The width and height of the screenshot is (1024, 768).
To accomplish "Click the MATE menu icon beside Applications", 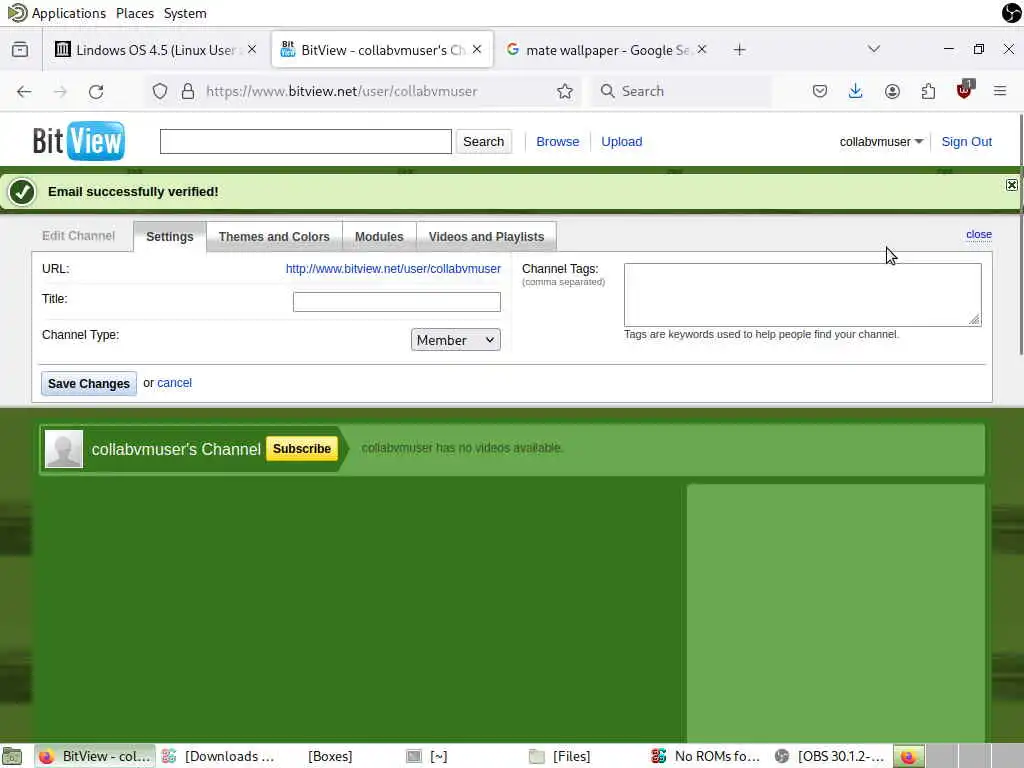I will [x=17, y=12].
